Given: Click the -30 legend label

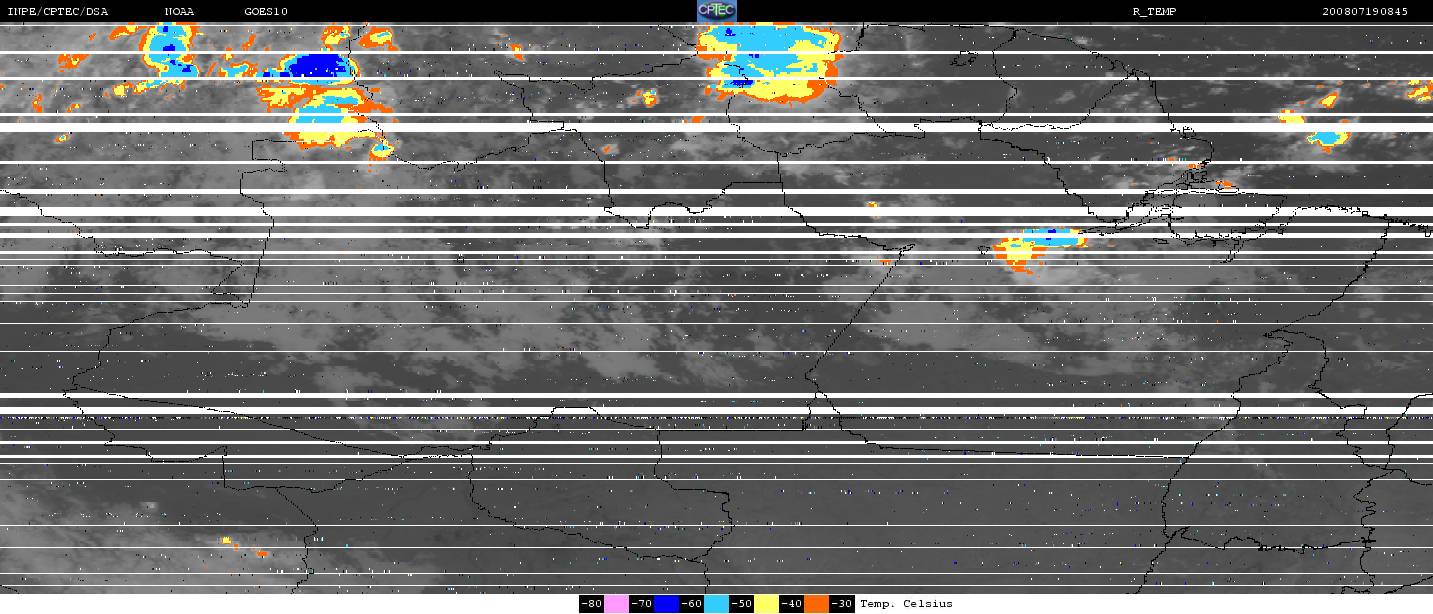Looking at the screenshot, I should 842,604.
